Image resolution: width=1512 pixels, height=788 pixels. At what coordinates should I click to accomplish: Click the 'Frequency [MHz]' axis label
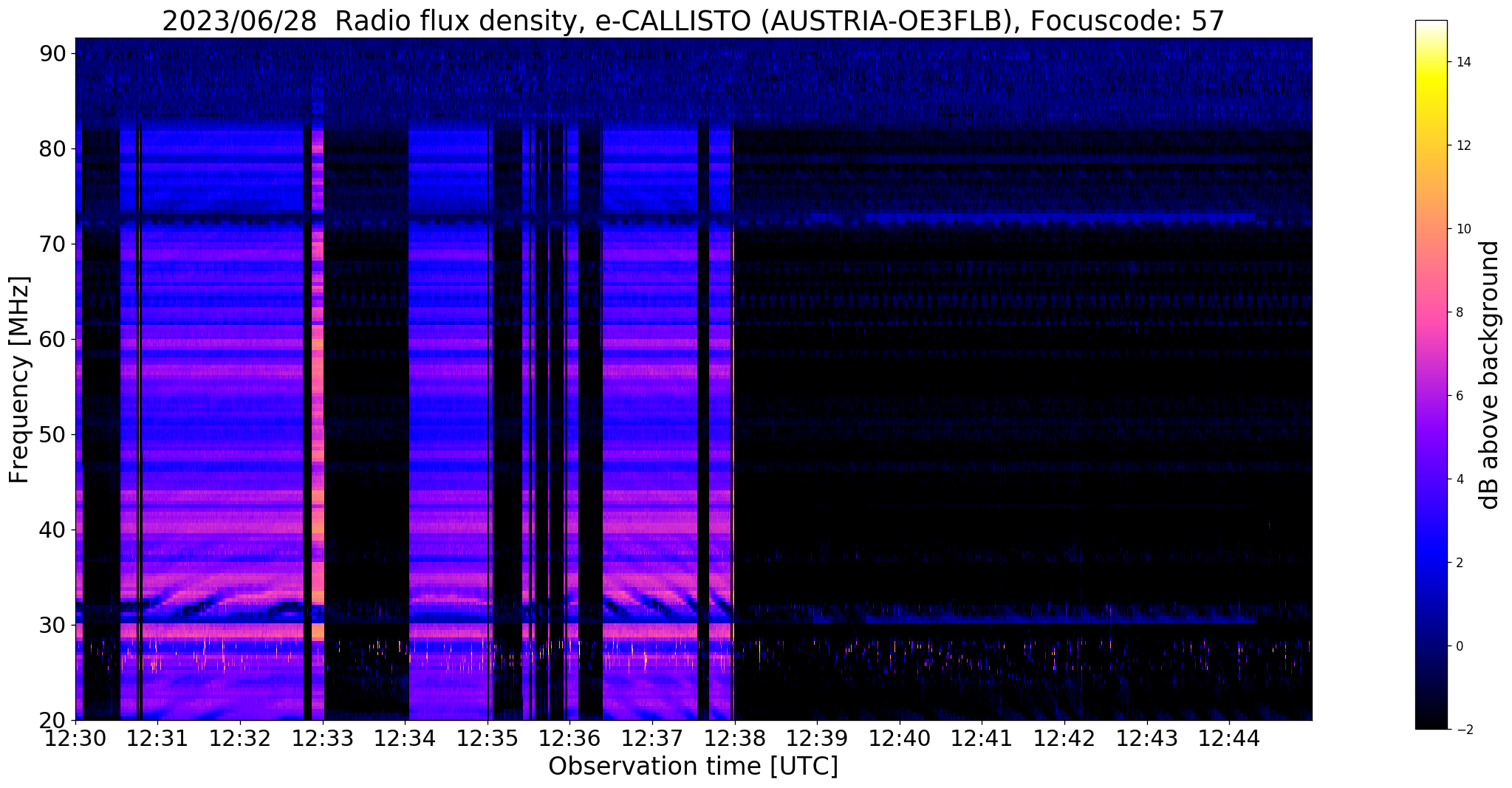click(x=20, y=380)
